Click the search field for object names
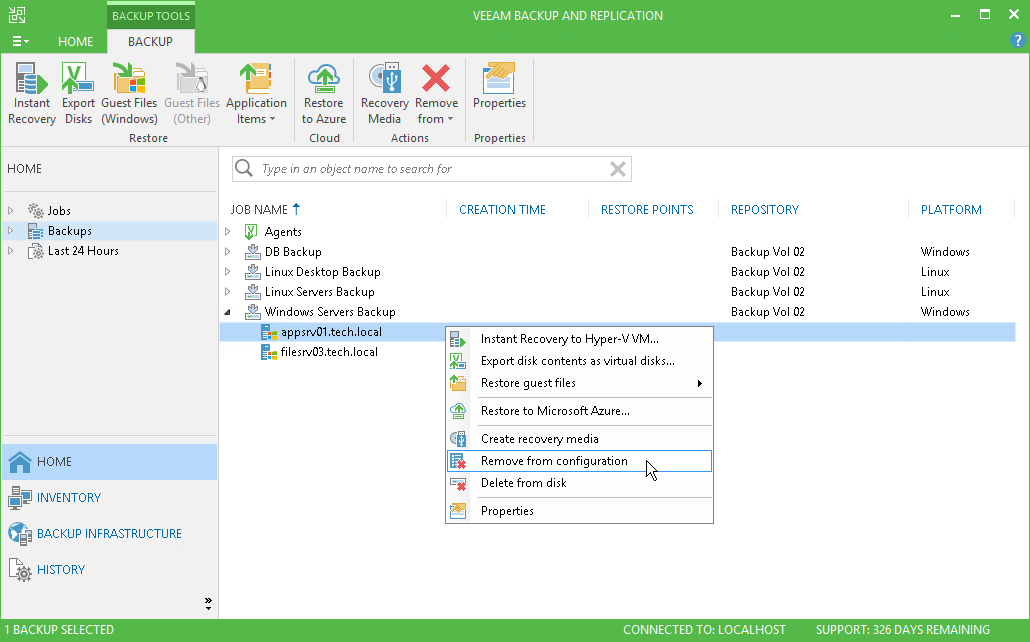1030x642 pixels. coord(432,169)
